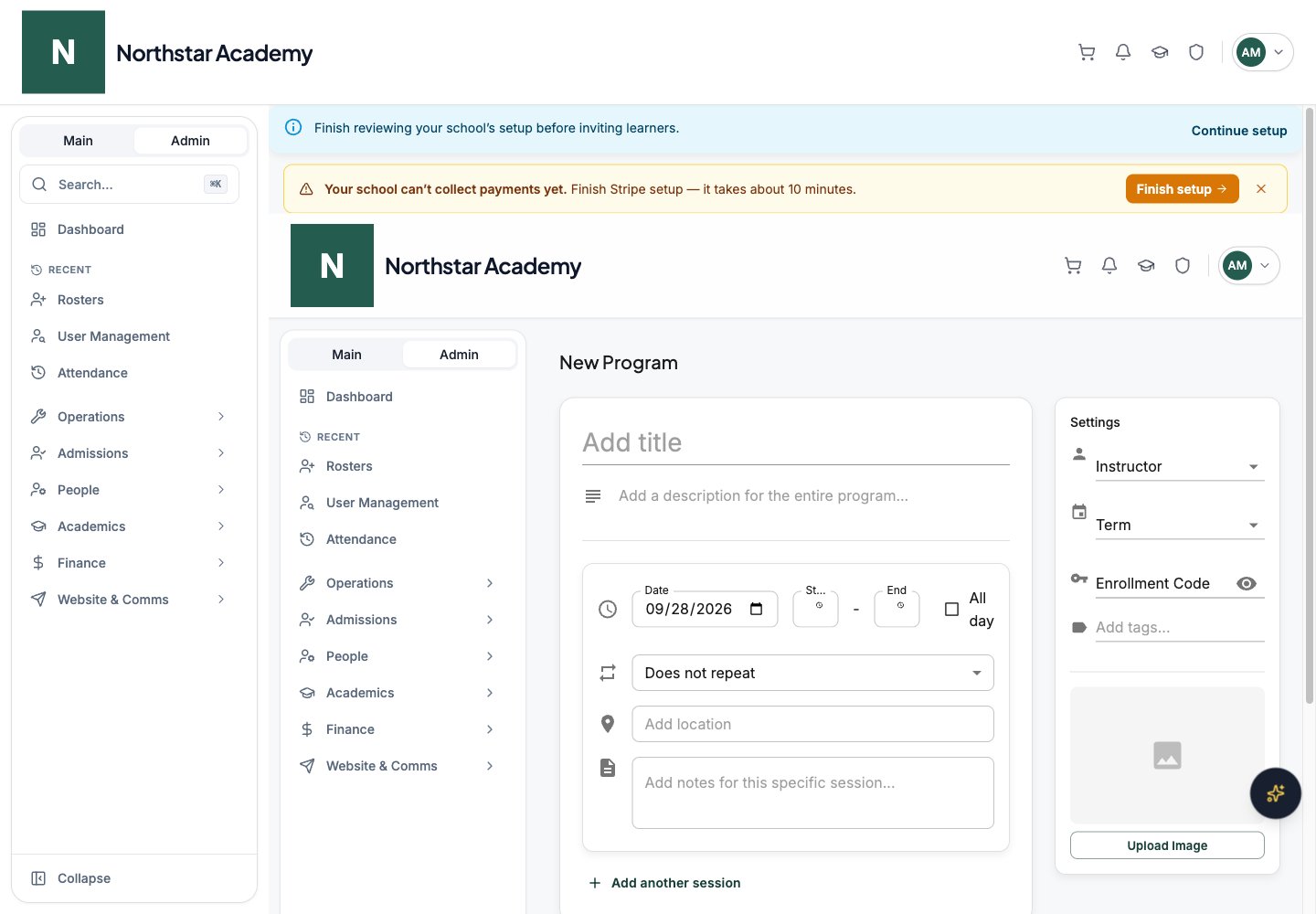Image resolution: width=1316 pixels, height=914 pixels.
Task: Open the floating sparkle assistant button
Action: tap(1276, 793)
